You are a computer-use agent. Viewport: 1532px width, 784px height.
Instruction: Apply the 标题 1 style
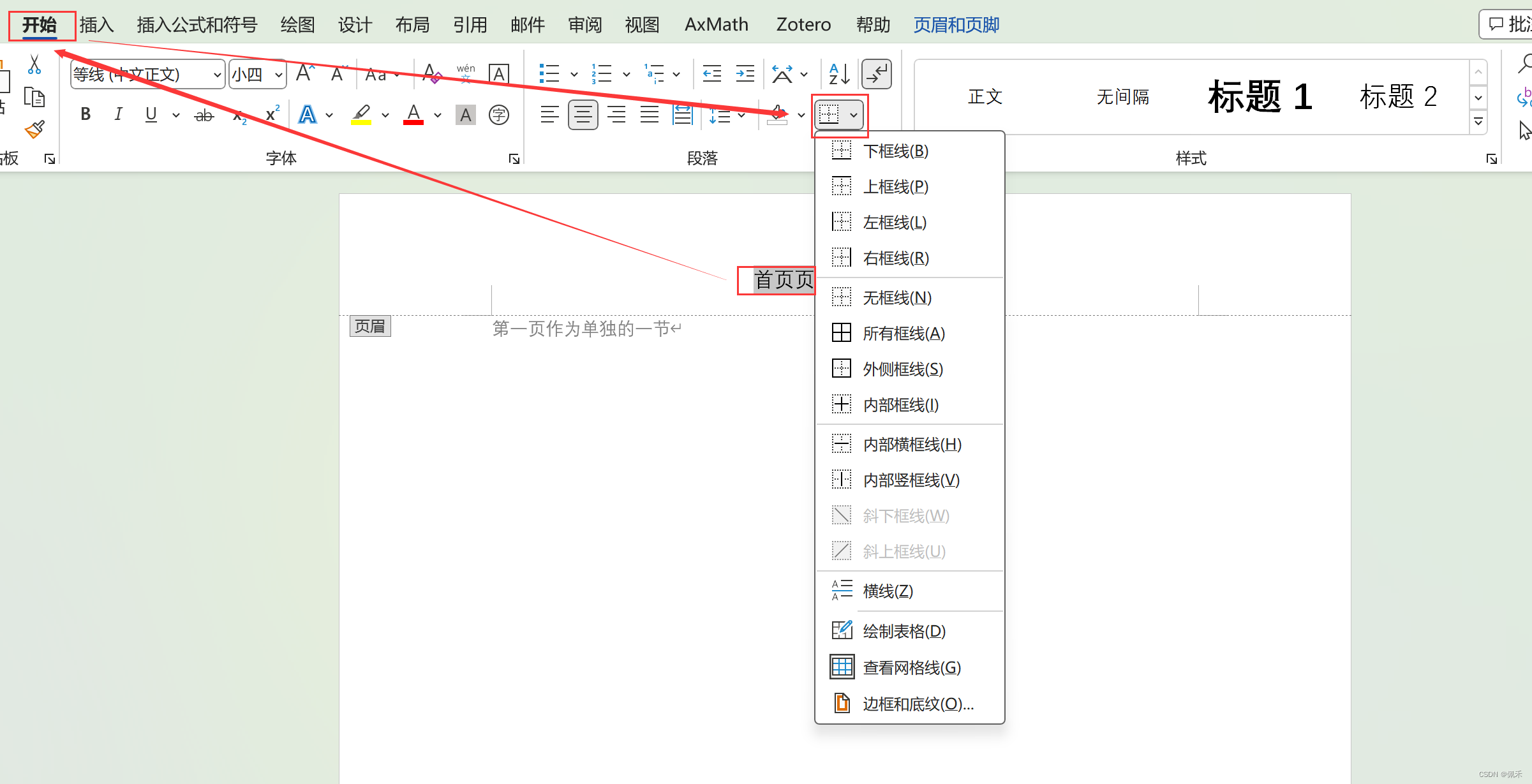pos(1260,97)
